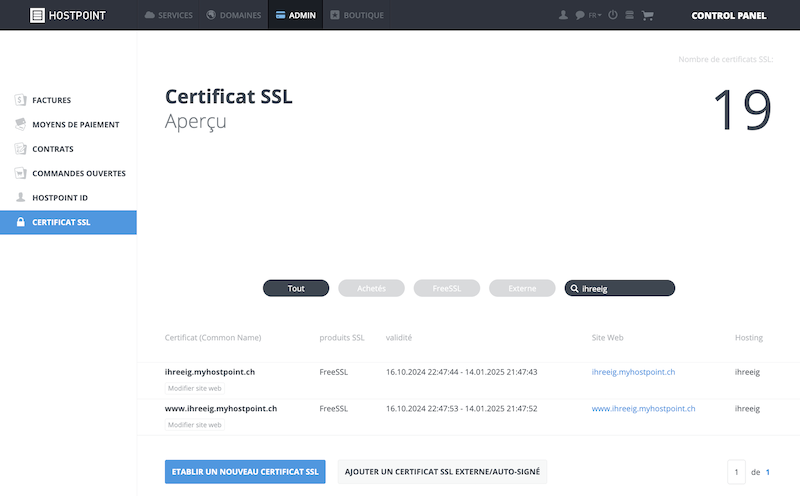Open the Domaines menu

(x=234, y=15)
